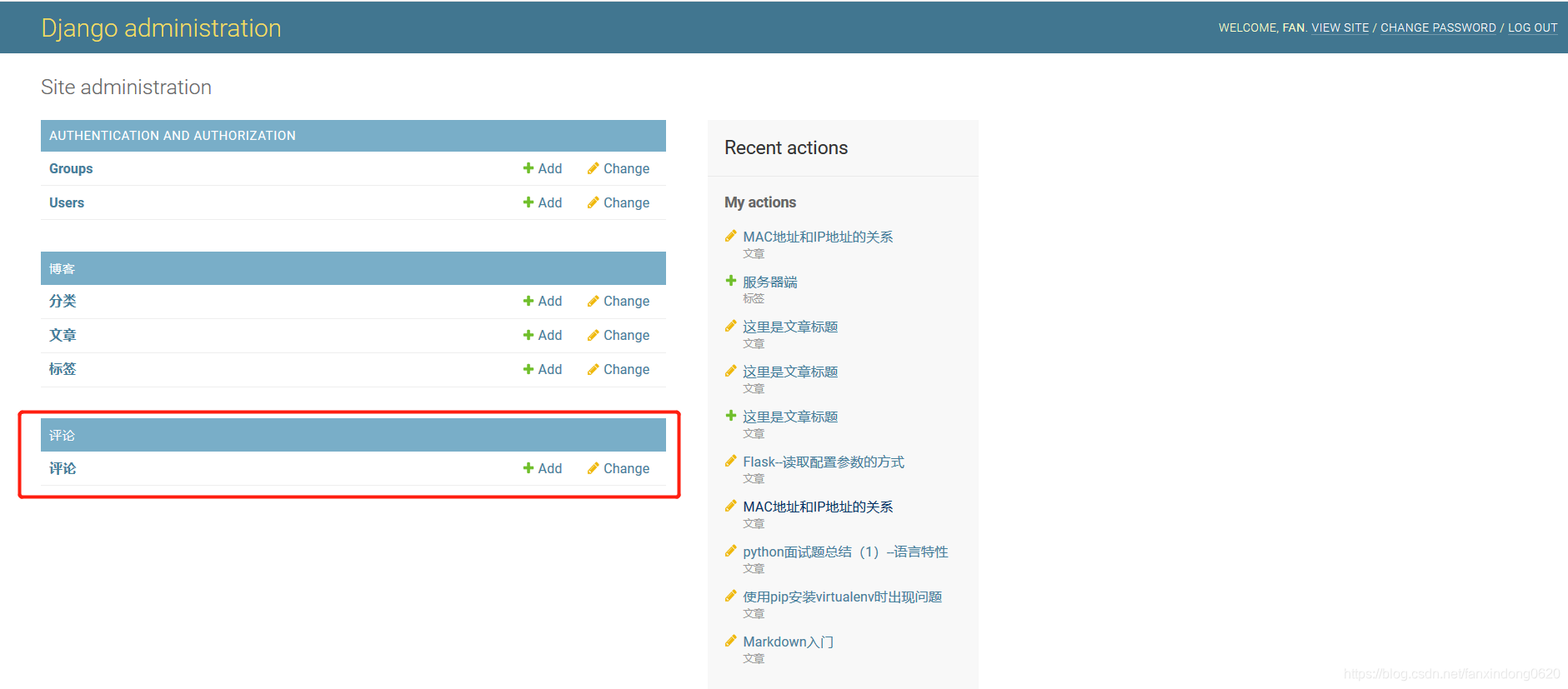Screen dimensions: 1568x689
Task: Open the 标签 model link
Action: pos(63,369)
